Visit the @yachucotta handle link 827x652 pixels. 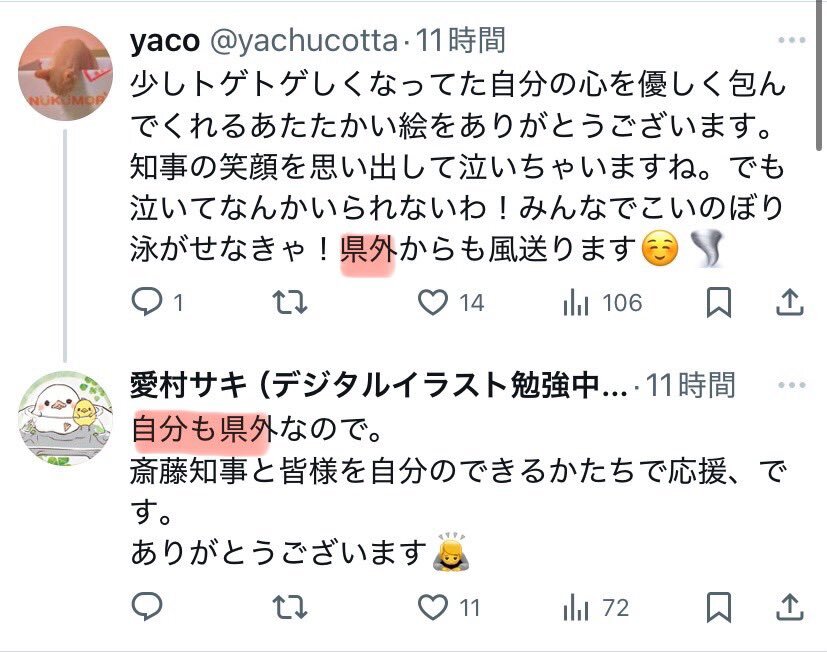click(x=304, y=41)
